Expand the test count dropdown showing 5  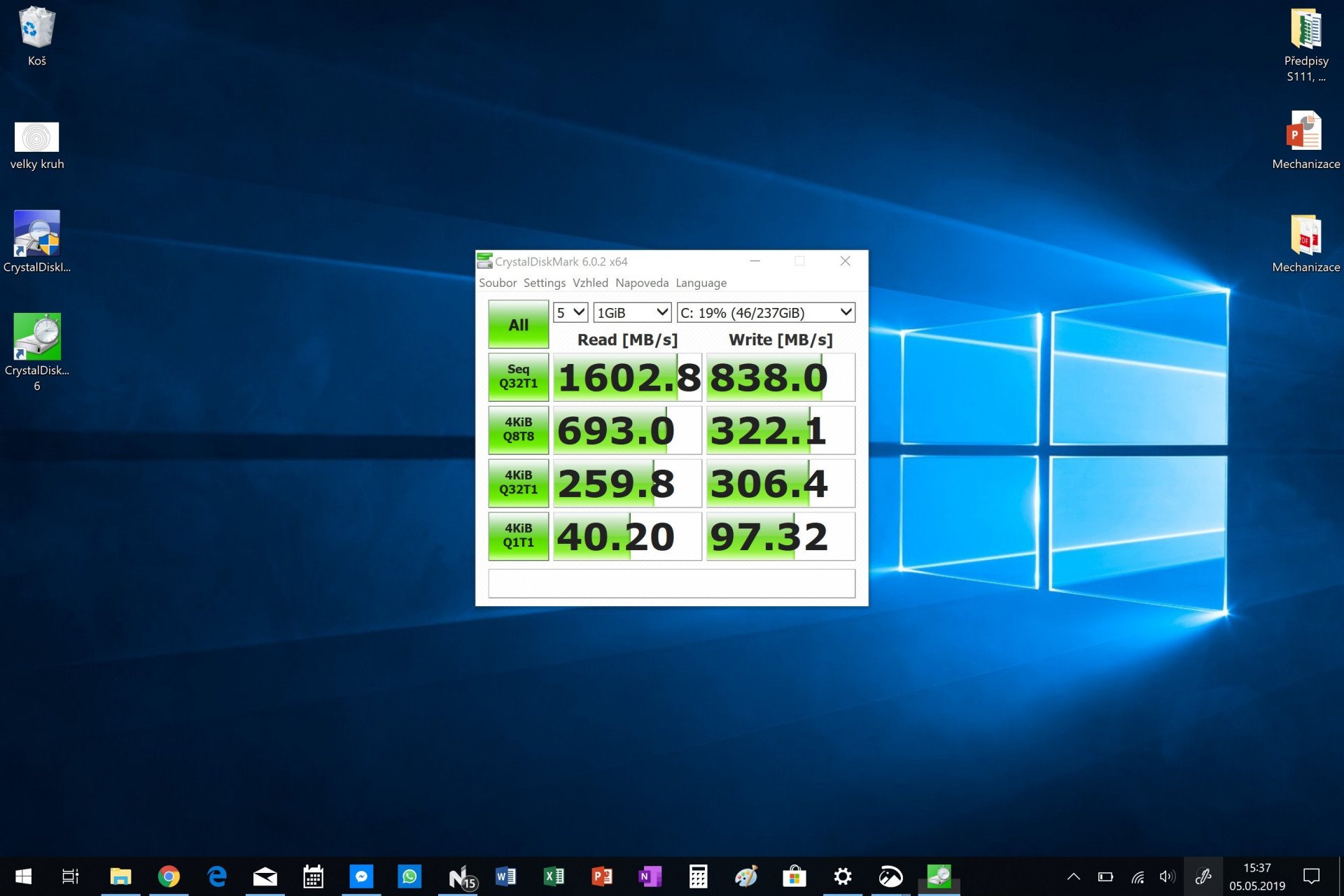570,312
